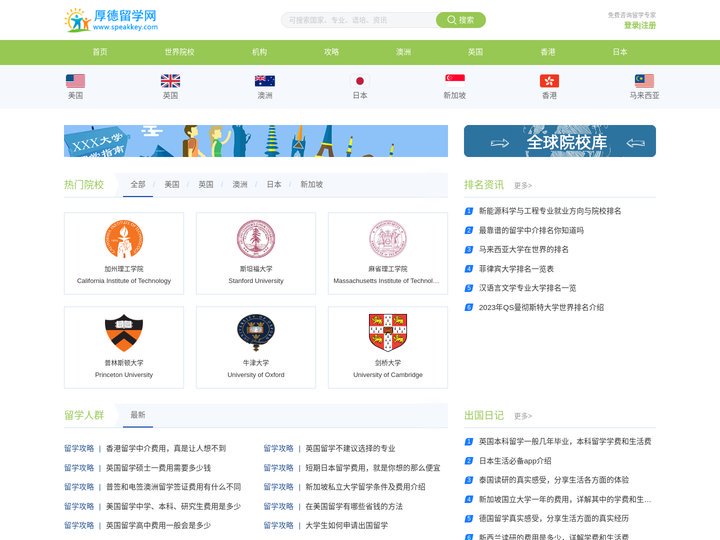The width and height of the screenshot is (720, 540).
Task: Click the Hong Kong flag icon
Action: (x=550, y=81)
